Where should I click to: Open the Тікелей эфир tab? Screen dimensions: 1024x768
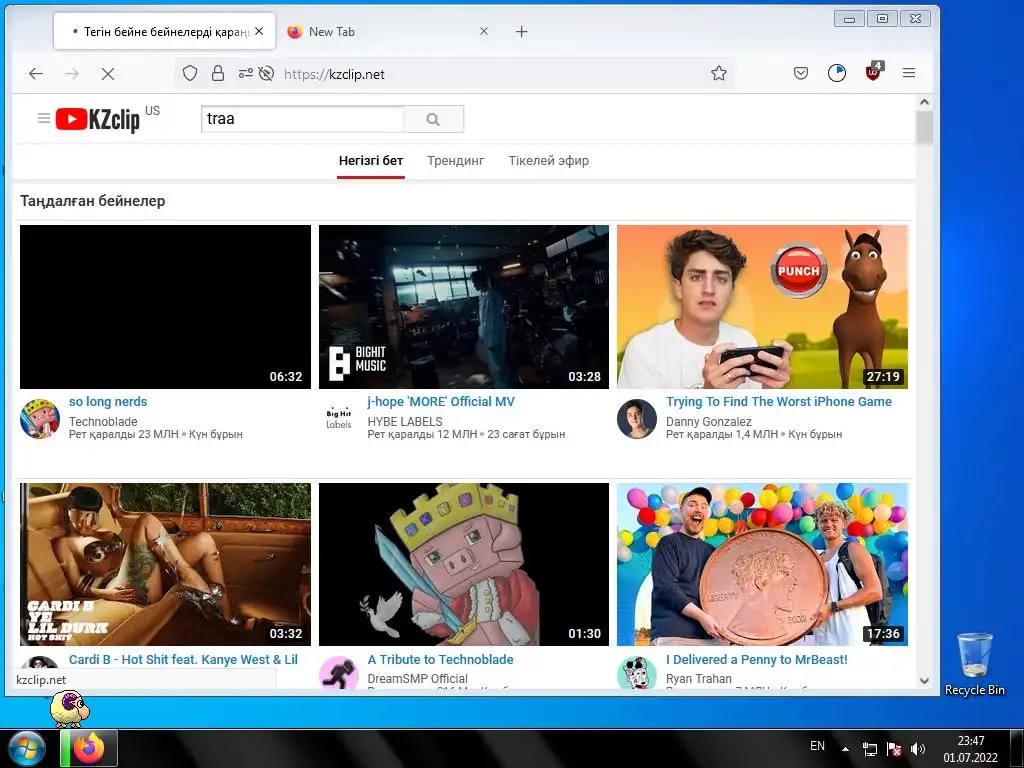click(549, 161)
